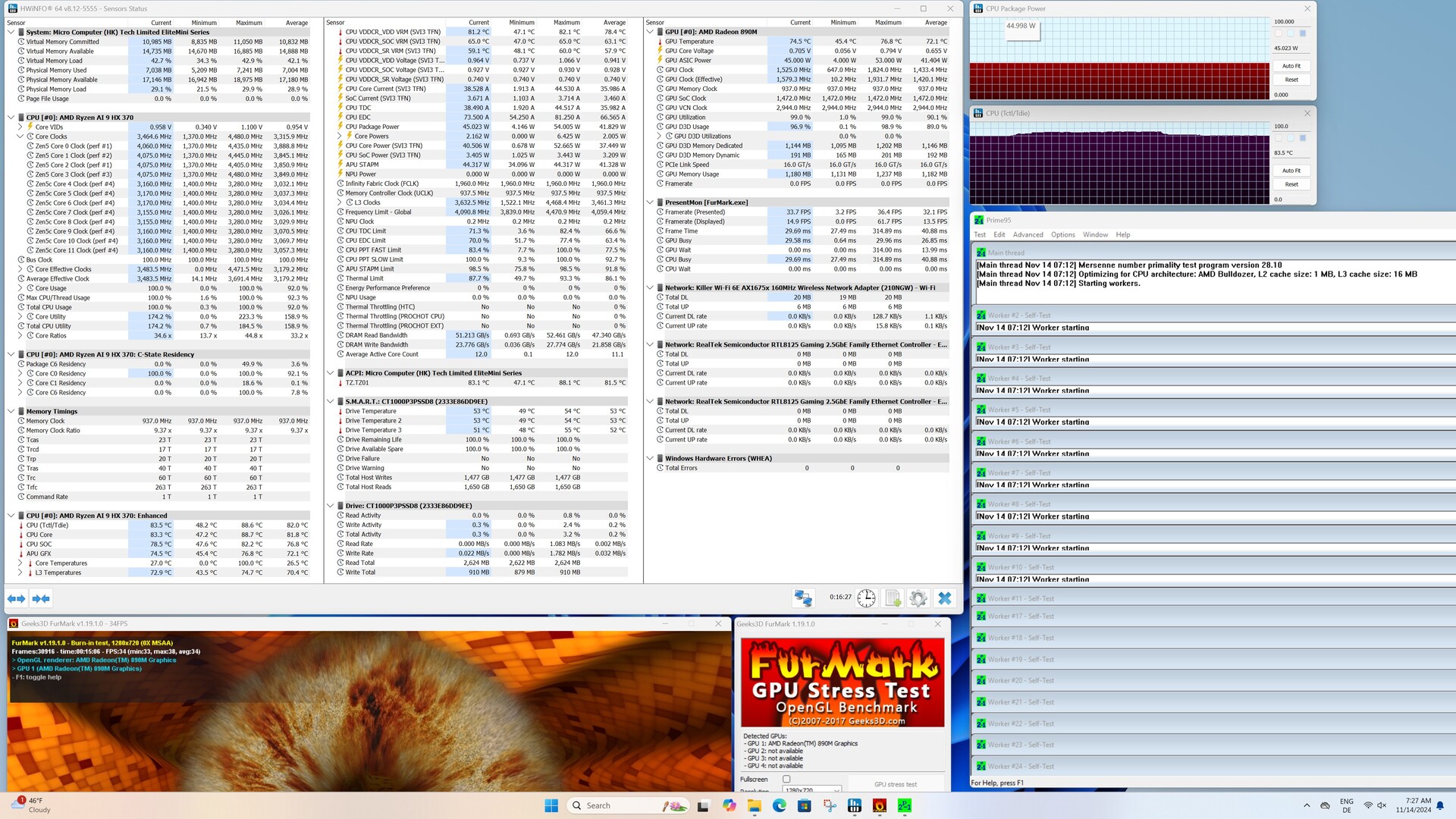
Task: Enable the Fullscreen checkbox in FurMark
Action: 786,779
